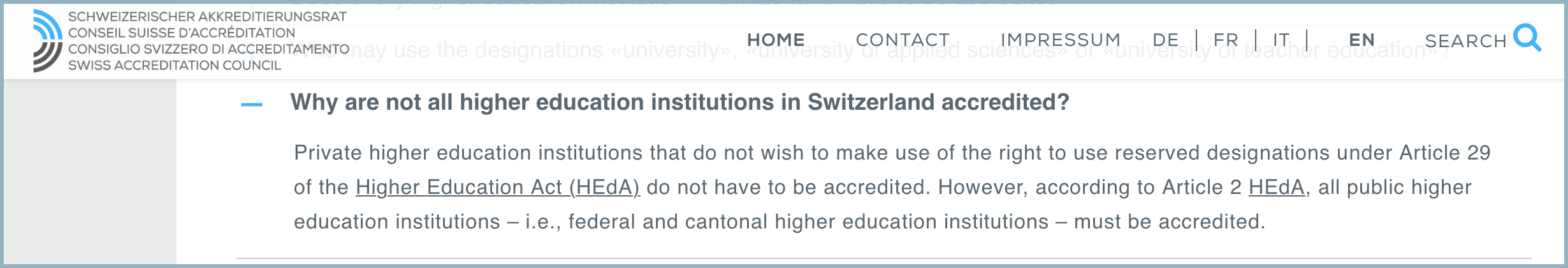Go to the CONTACT page
Image resolution: width=1568 pixels, height=268 pixels.
(x=903, y=40)
